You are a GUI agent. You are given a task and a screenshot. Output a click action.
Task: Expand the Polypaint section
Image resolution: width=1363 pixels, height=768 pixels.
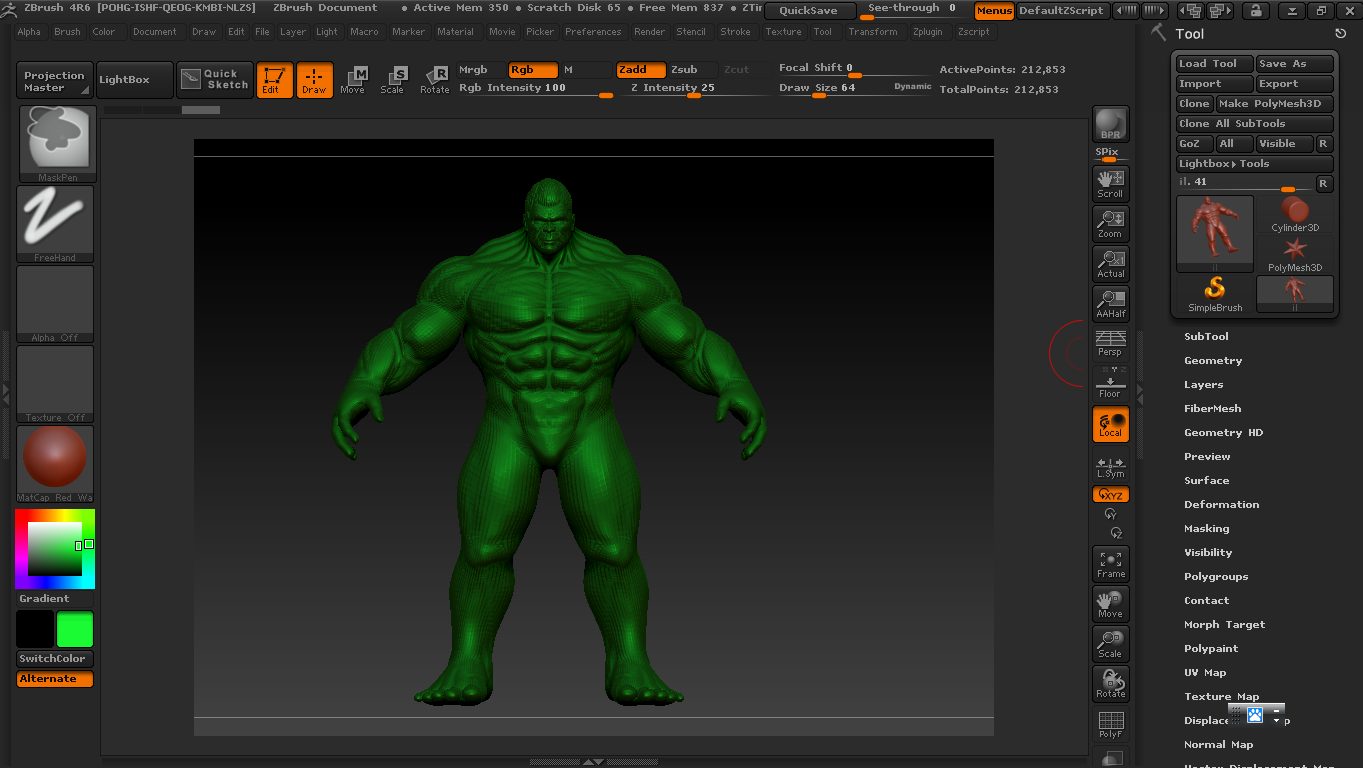(1211, 649)
